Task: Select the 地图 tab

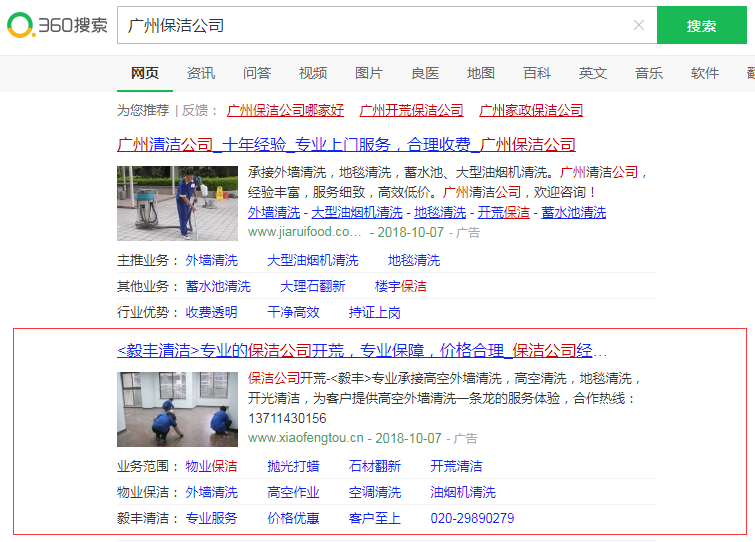Action: coord(481,73)
